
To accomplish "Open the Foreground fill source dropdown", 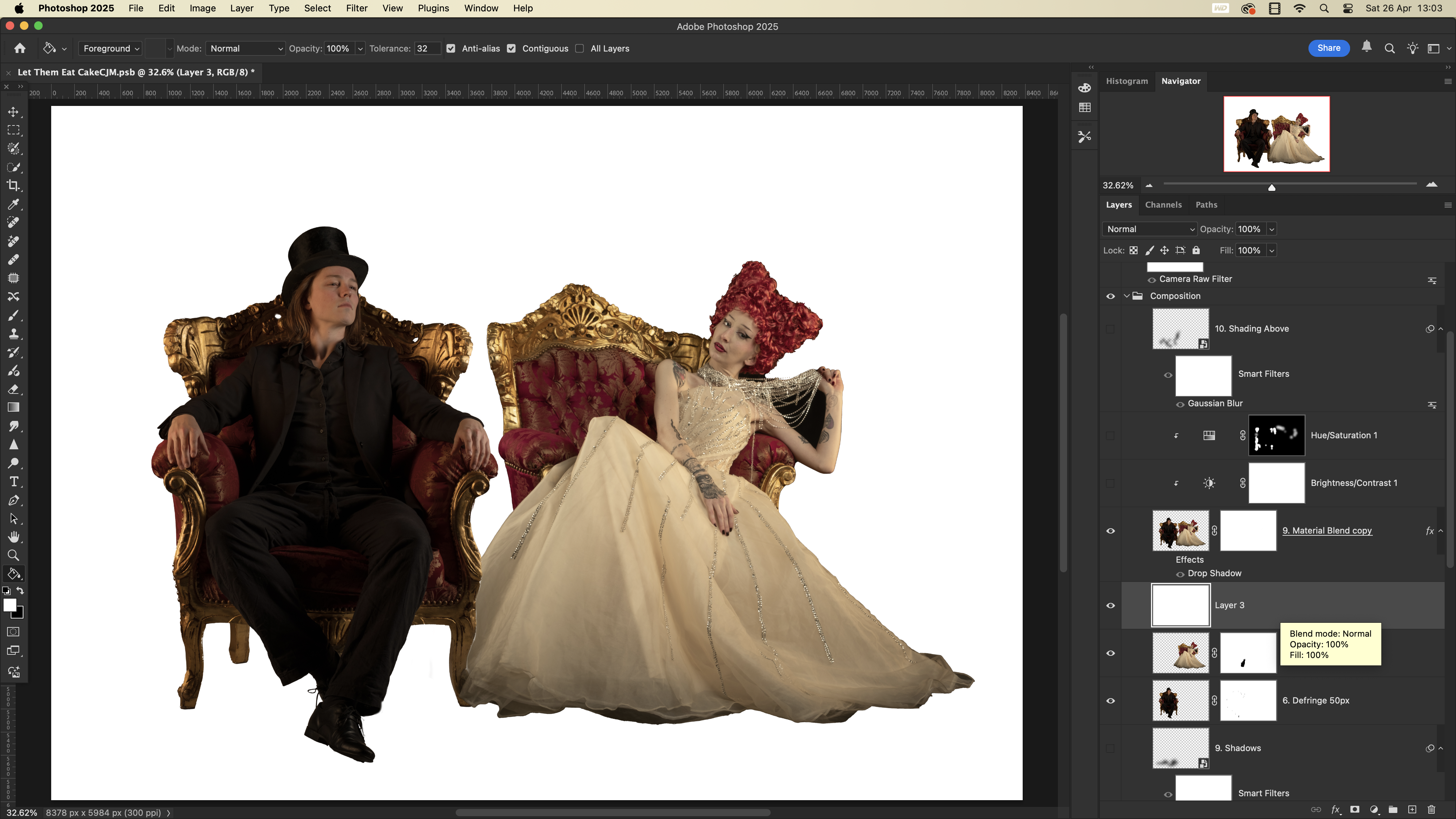I will (x=111, y=49).
